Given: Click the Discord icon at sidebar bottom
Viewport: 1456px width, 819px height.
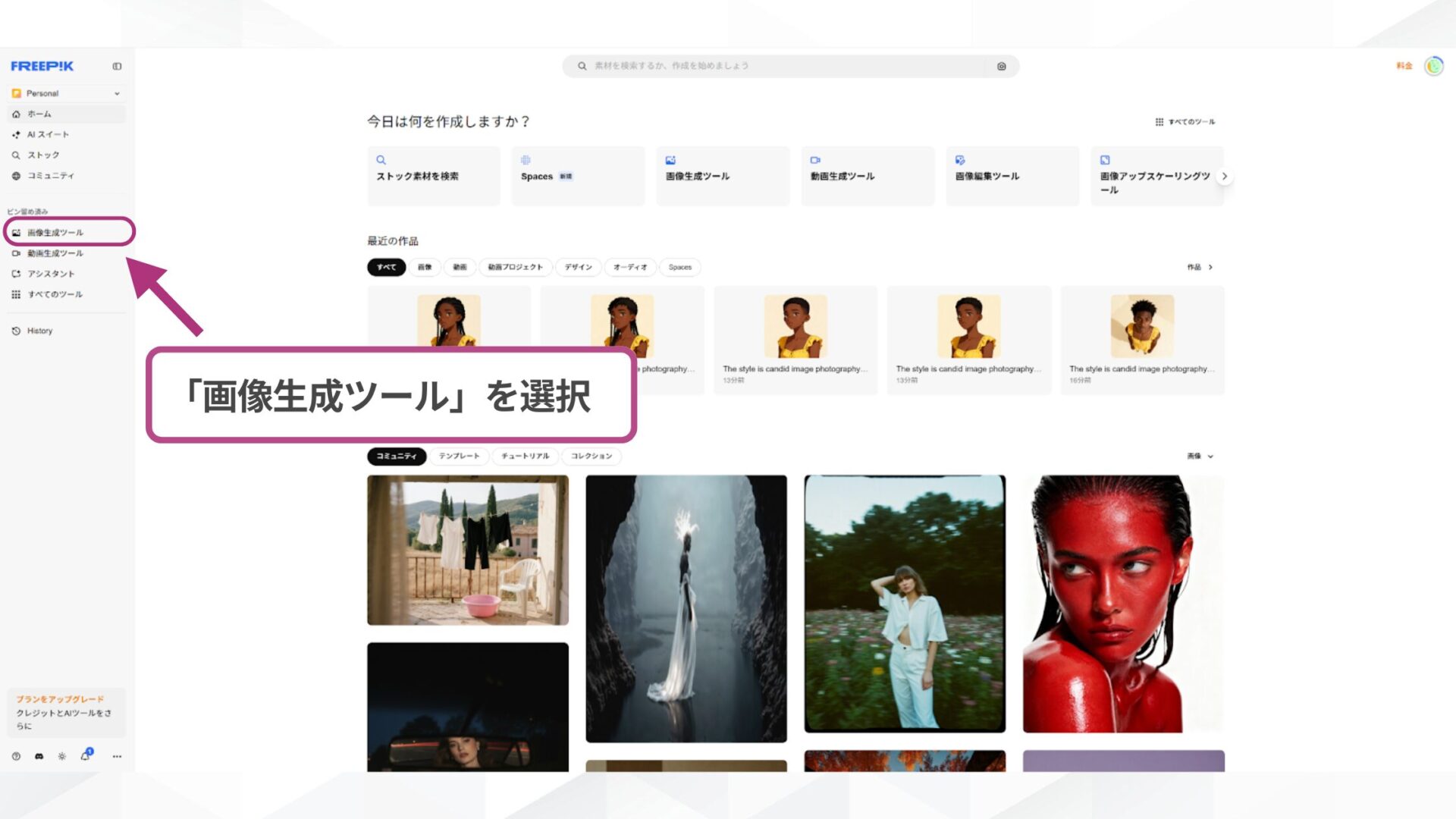Looking at the screenshot, I should [x=38, y=756].
